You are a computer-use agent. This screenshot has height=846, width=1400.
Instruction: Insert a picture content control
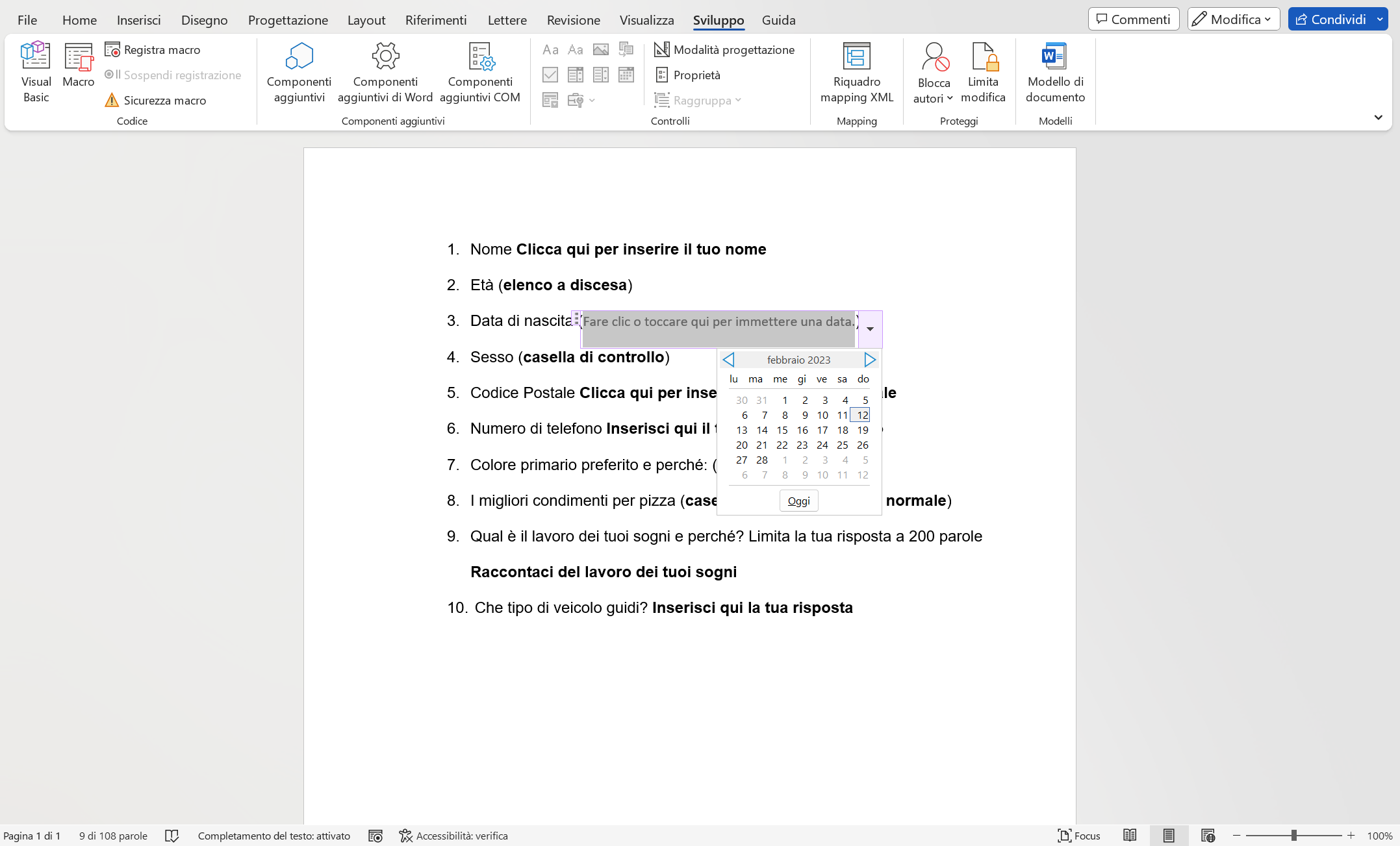pos(601,49)
